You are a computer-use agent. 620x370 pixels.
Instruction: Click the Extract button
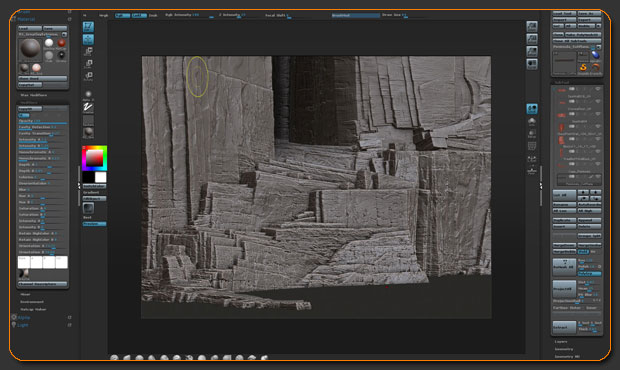tap(564, 327)
